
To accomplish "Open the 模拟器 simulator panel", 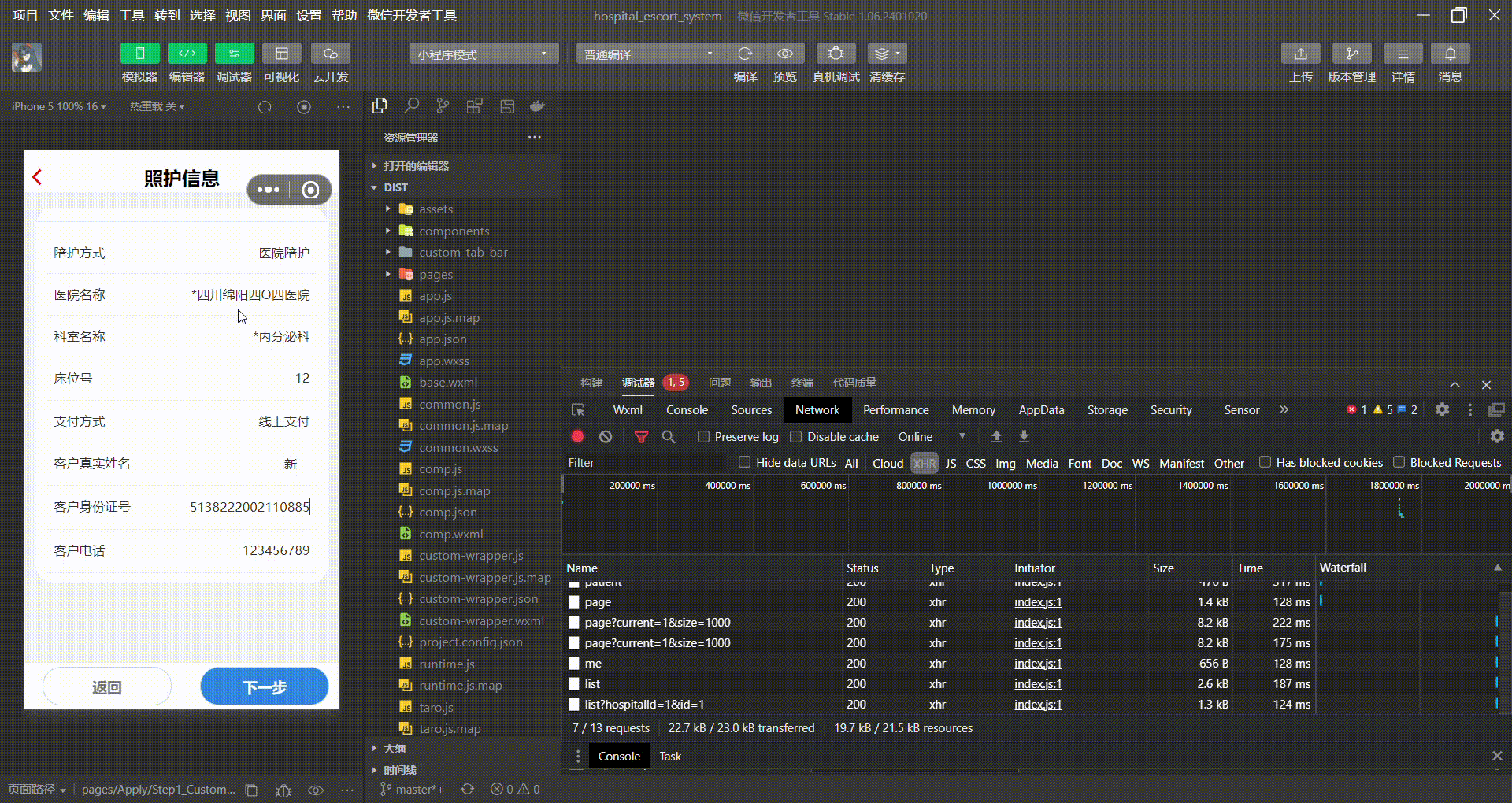I will 139,54.
